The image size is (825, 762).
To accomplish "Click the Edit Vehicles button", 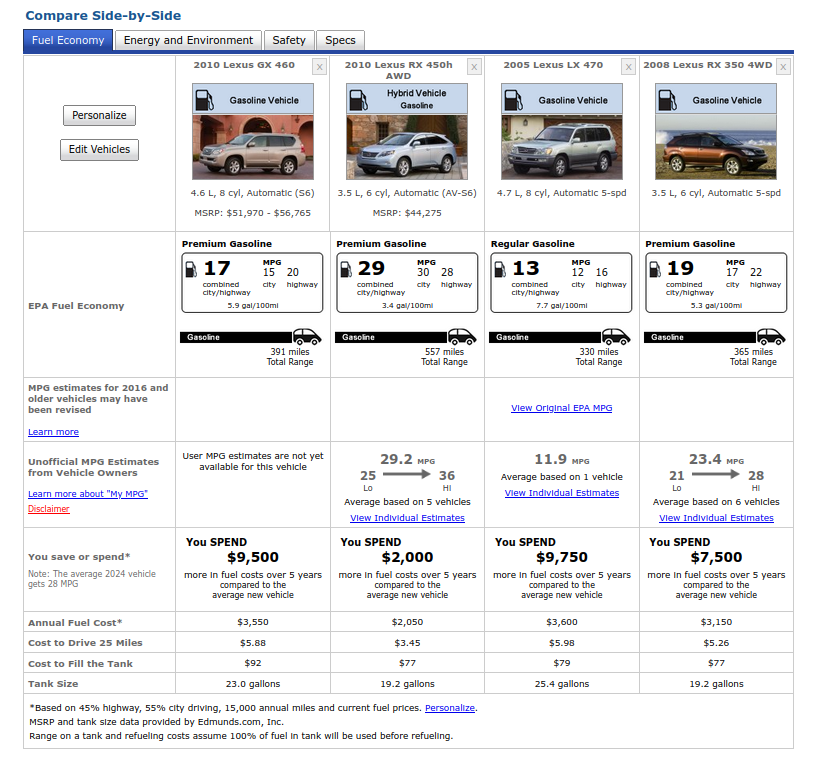I will pos(99,149).
